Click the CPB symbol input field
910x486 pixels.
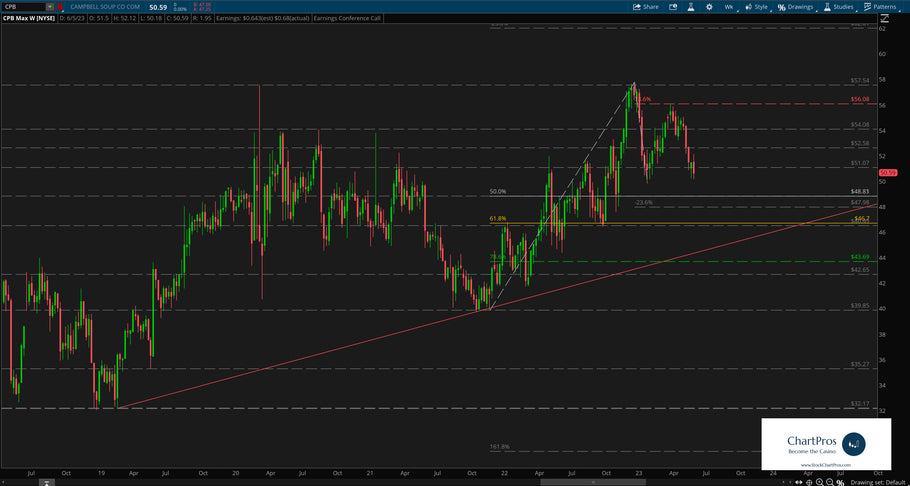[23, 7]
